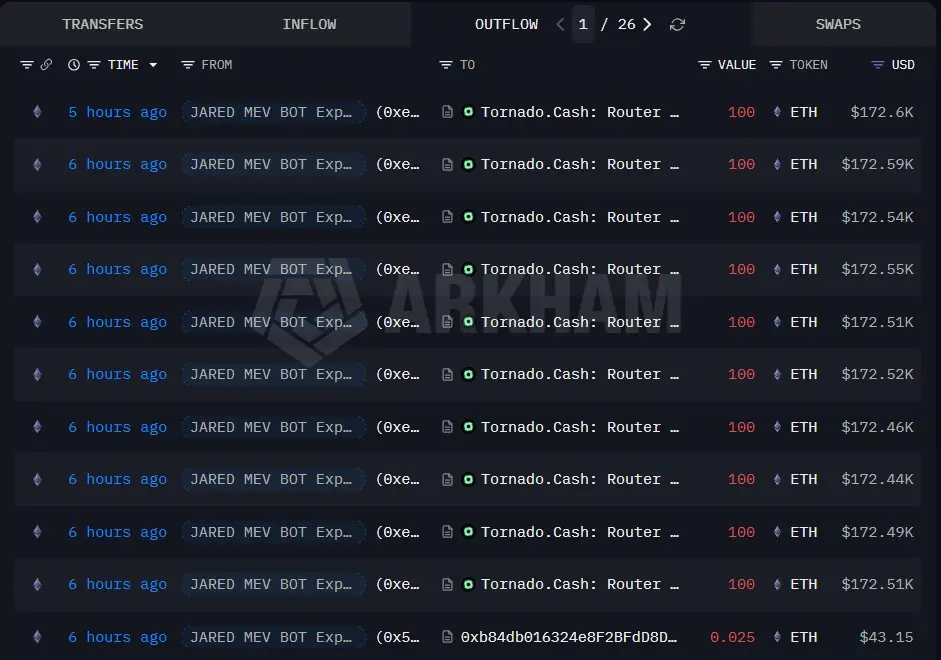Open the TIME sort dropdown arrow

pos(153,65)
